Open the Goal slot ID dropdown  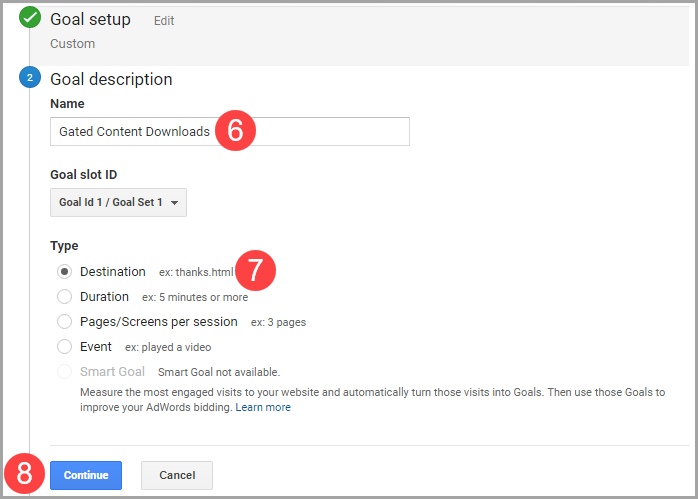click(118, 202)
